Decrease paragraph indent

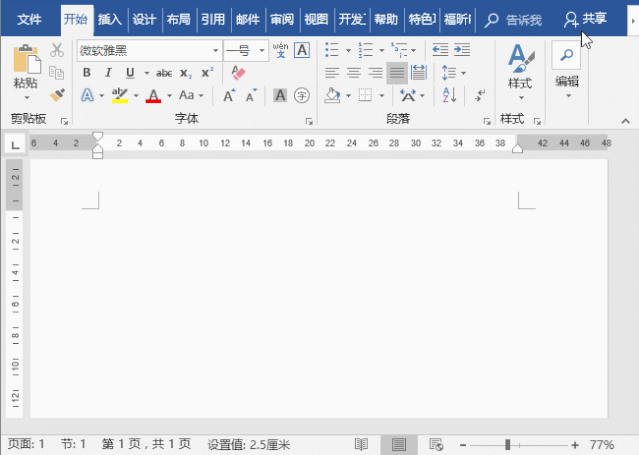[440, 50]
